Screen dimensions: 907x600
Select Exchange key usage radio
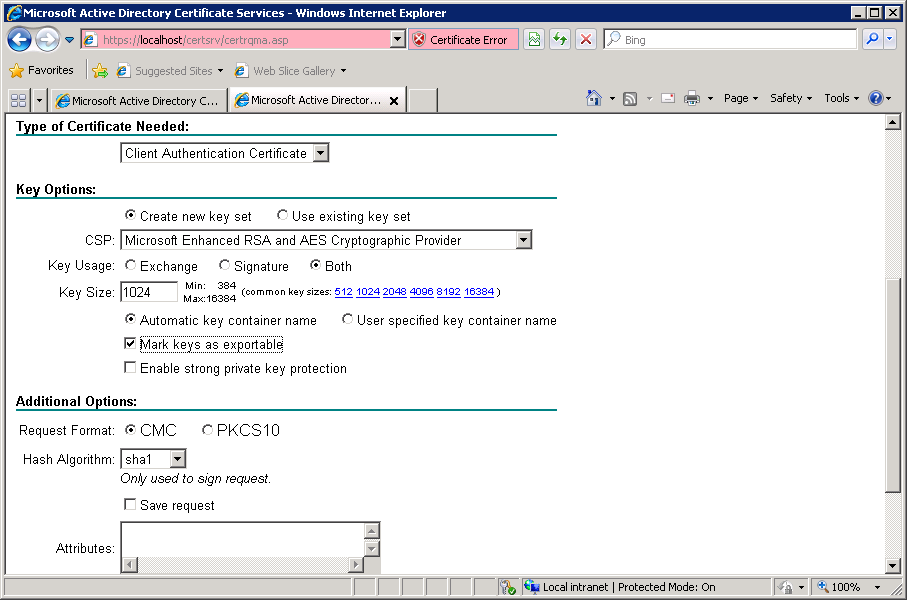pyautogui.click(x=131, y=265)
